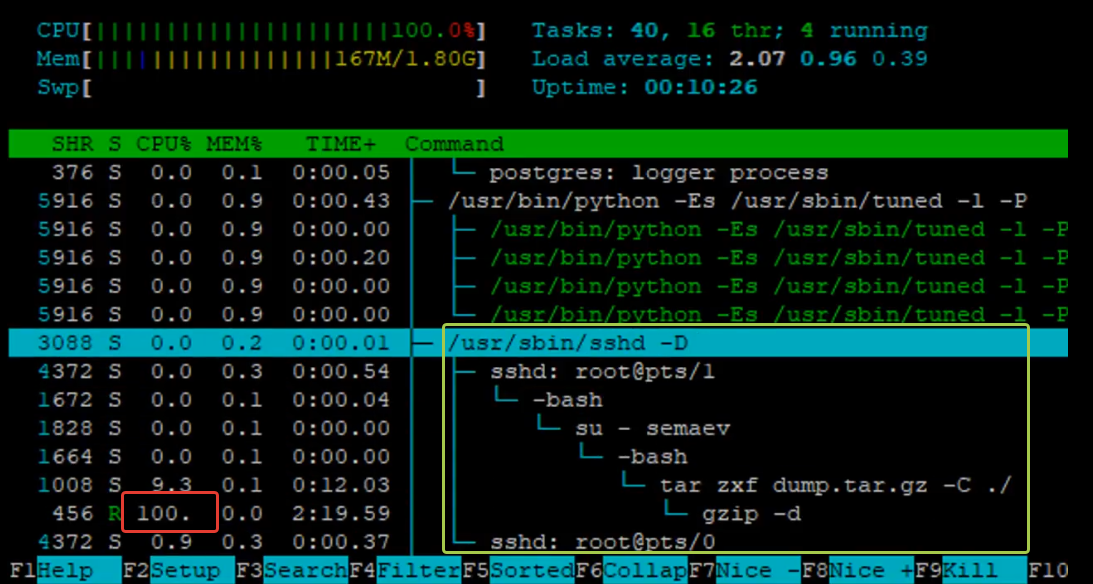Click the F1 Help function key
This screenshot has width=1093, height=584.
51,571
